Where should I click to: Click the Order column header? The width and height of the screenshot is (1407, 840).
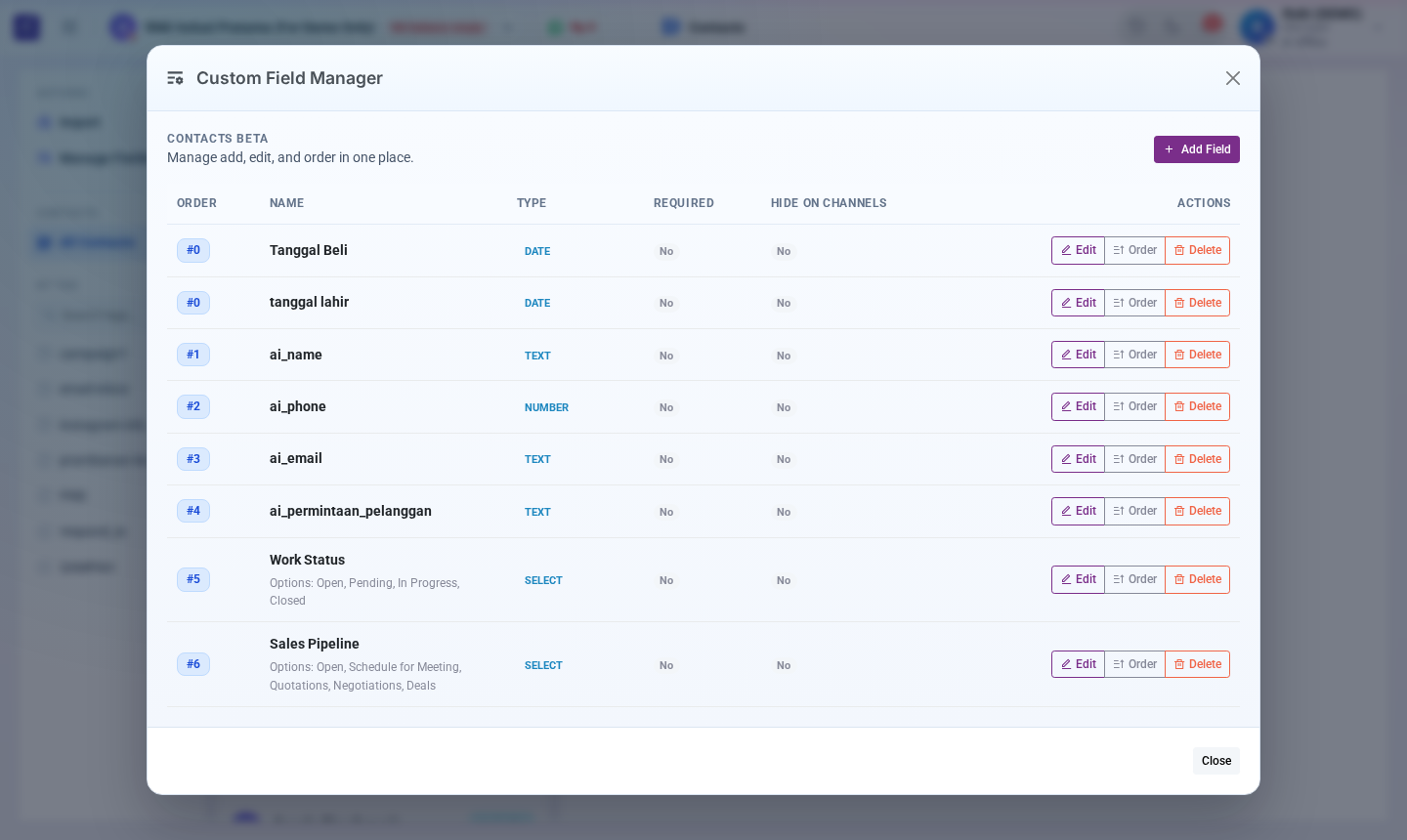pos(196,203)
